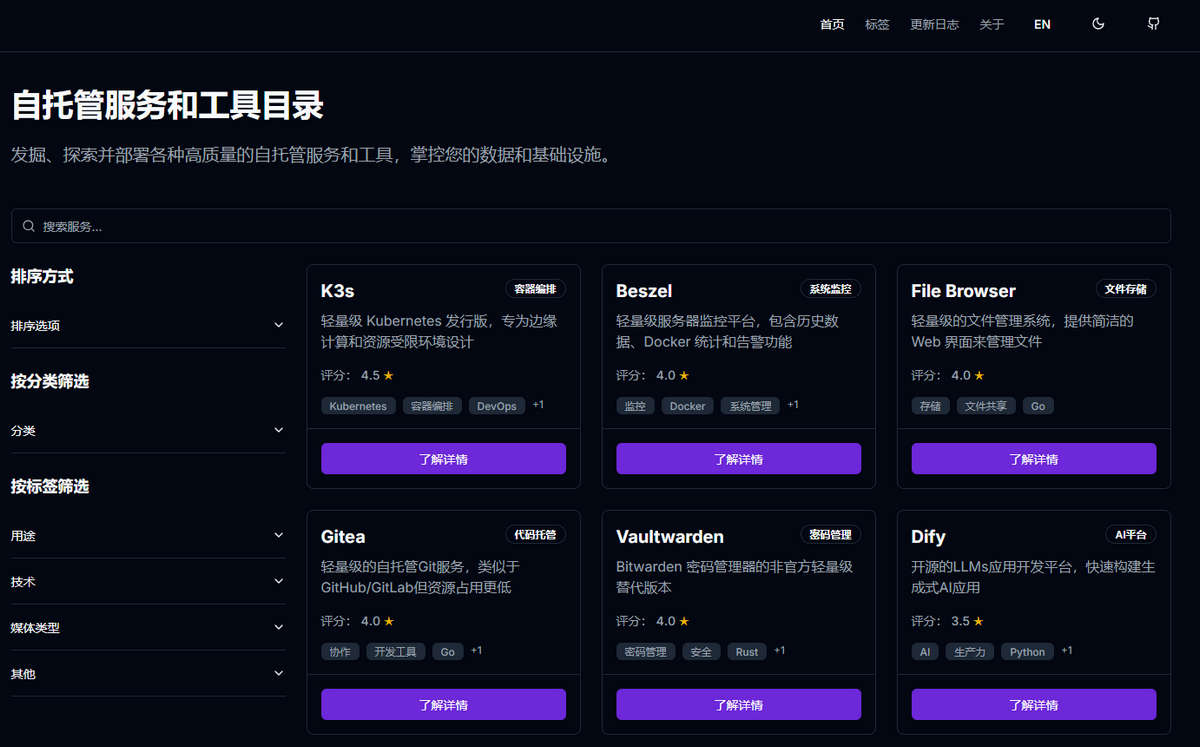
Task: Switch language to EN
Action: [1042, 24]
